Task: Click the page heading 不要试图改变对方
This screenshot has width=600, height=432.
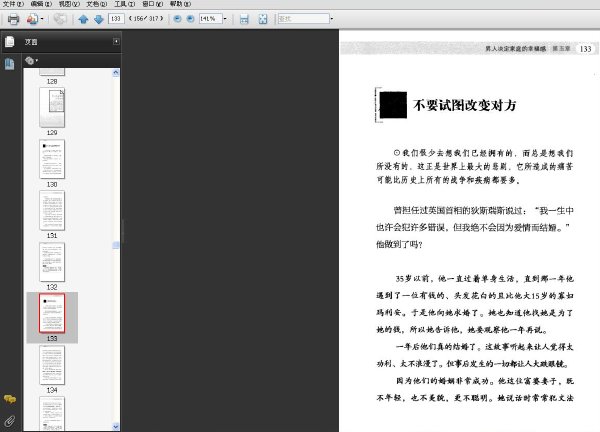Action: click(x=465, y=105)
